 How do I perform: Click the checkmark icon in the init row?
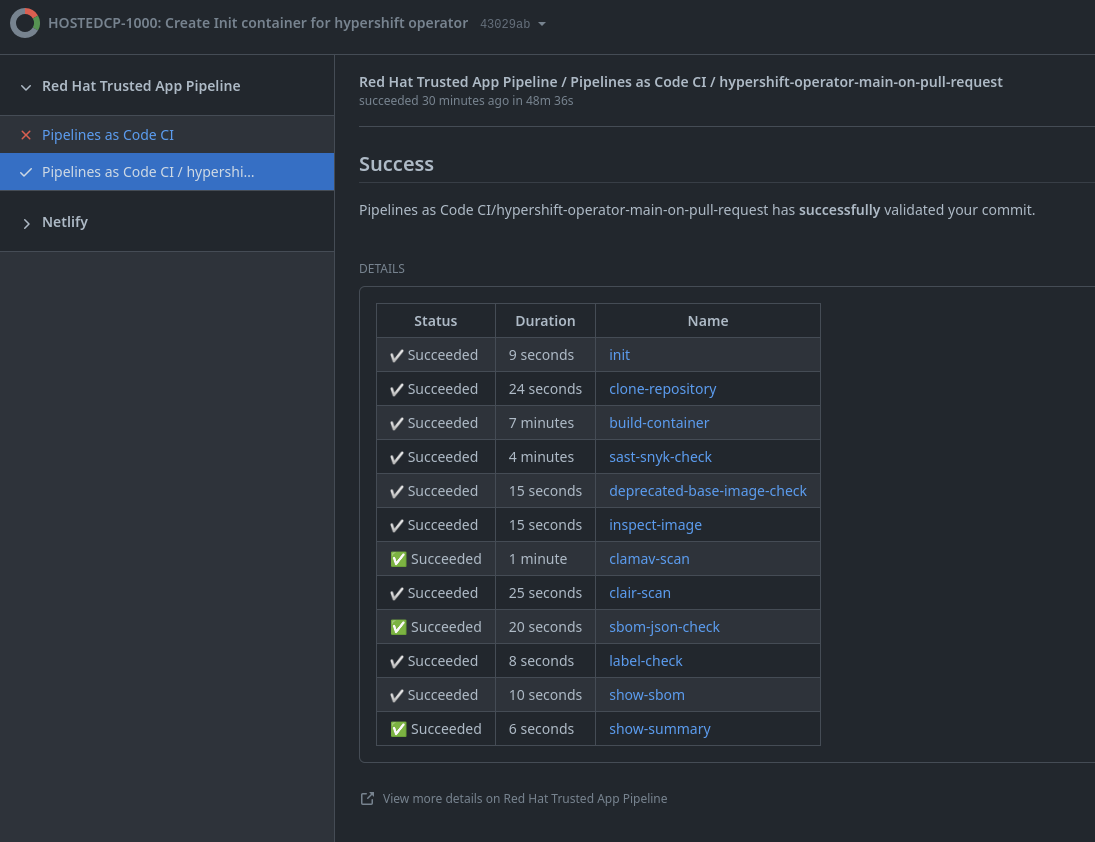pyautogui.click(x=396, y=355)
